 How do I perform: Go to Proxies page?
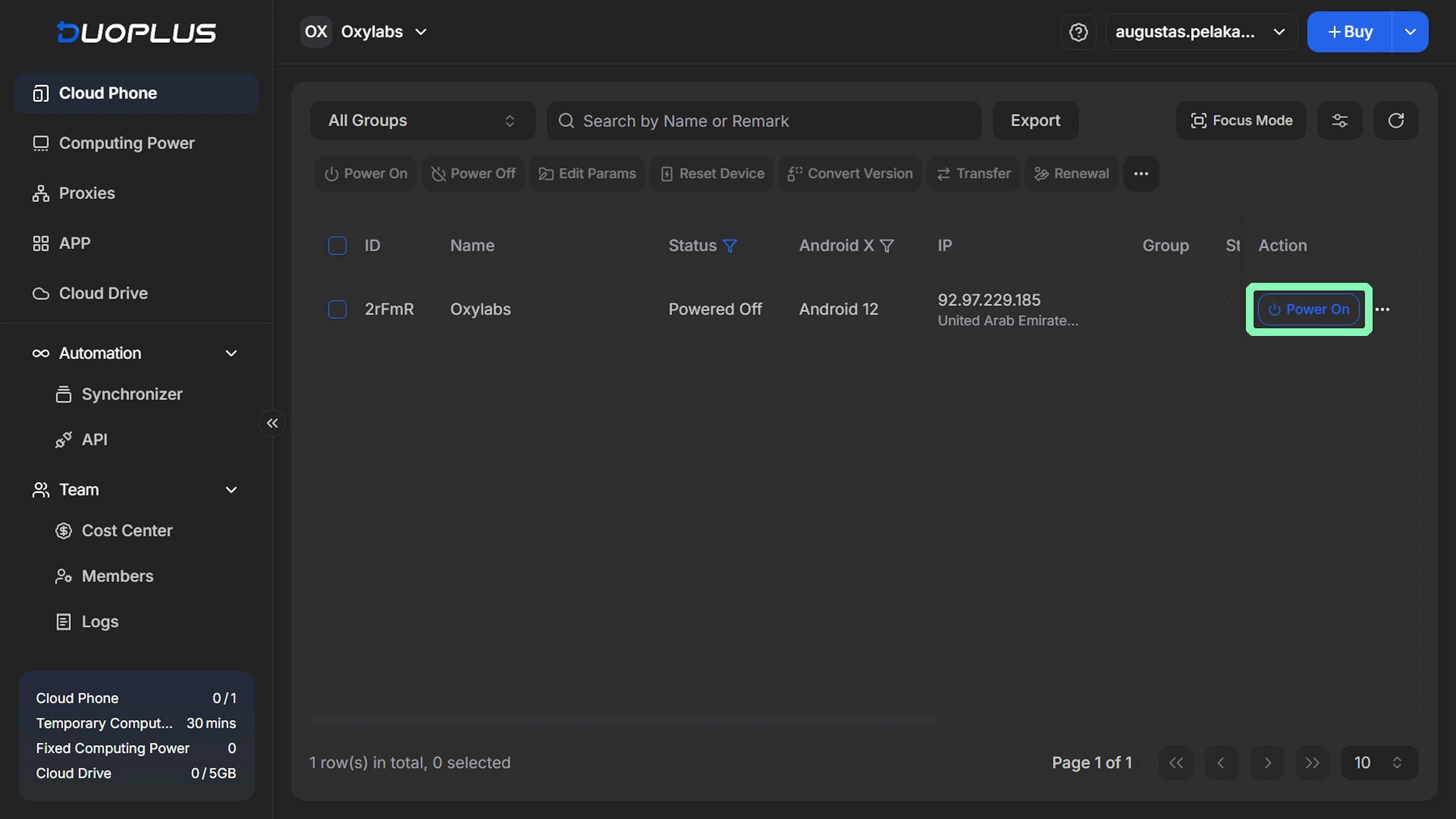pos(136,193)
